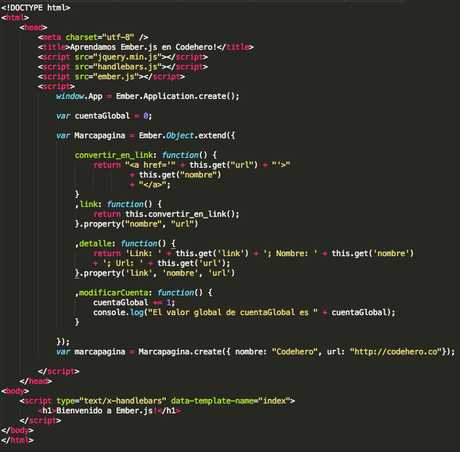This screenshot has height=452, width=460.
Task: Click "+ '; Url: ' + this.get('url');" line
Action: pyautogui.click(x=162, y=263)
